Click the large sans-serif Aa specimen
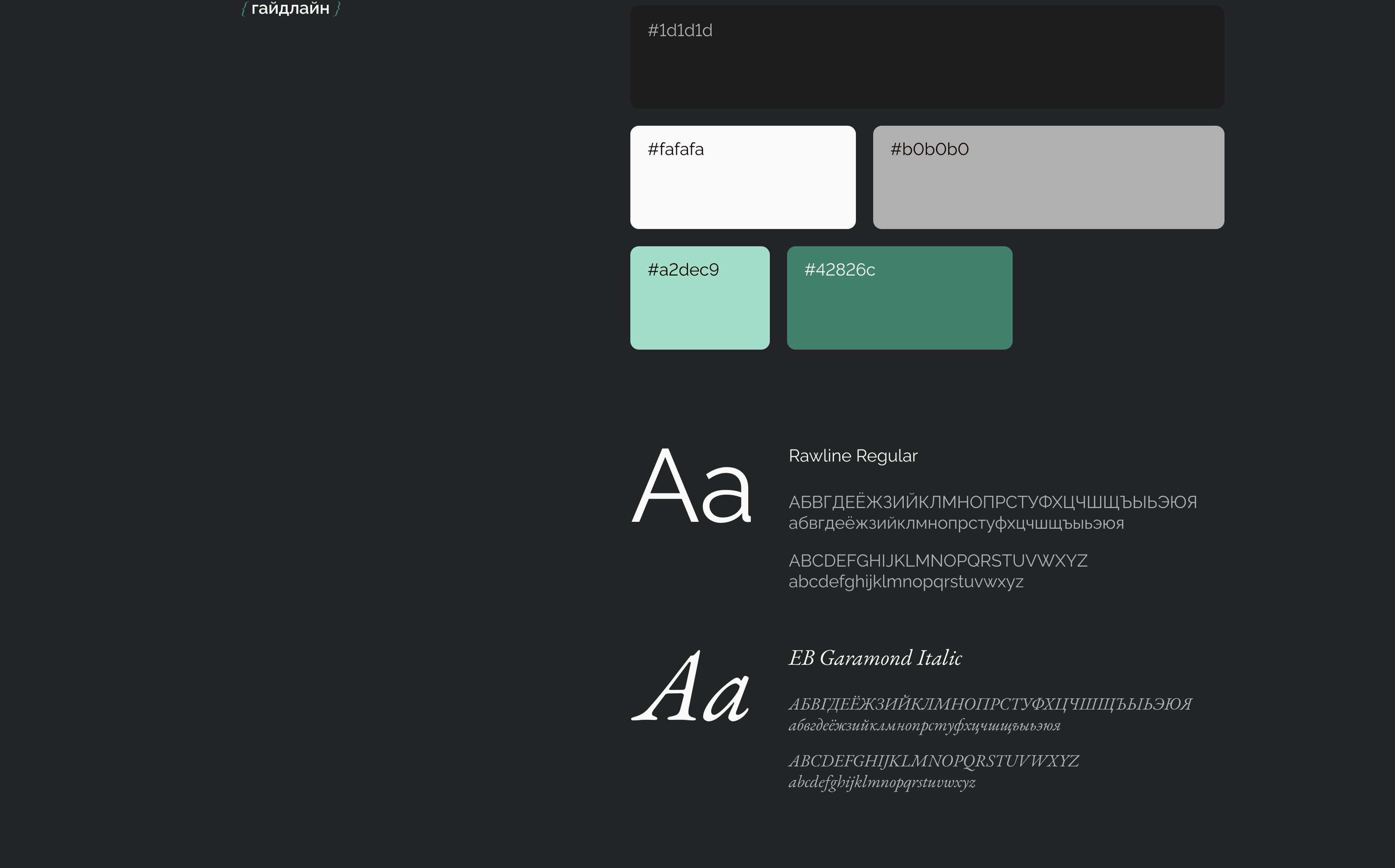The width and height of the screenshot is (1395, 868). [x=691, y=486]
